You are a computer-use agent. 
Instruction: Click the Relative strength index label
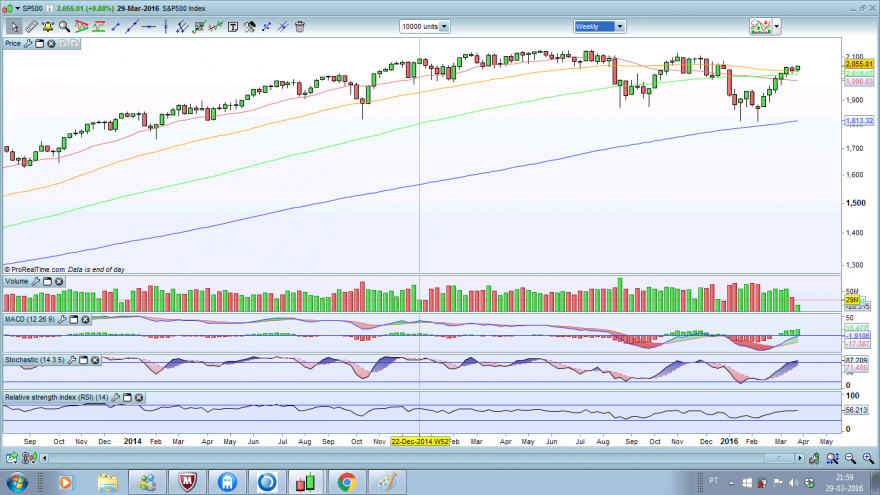57,397
